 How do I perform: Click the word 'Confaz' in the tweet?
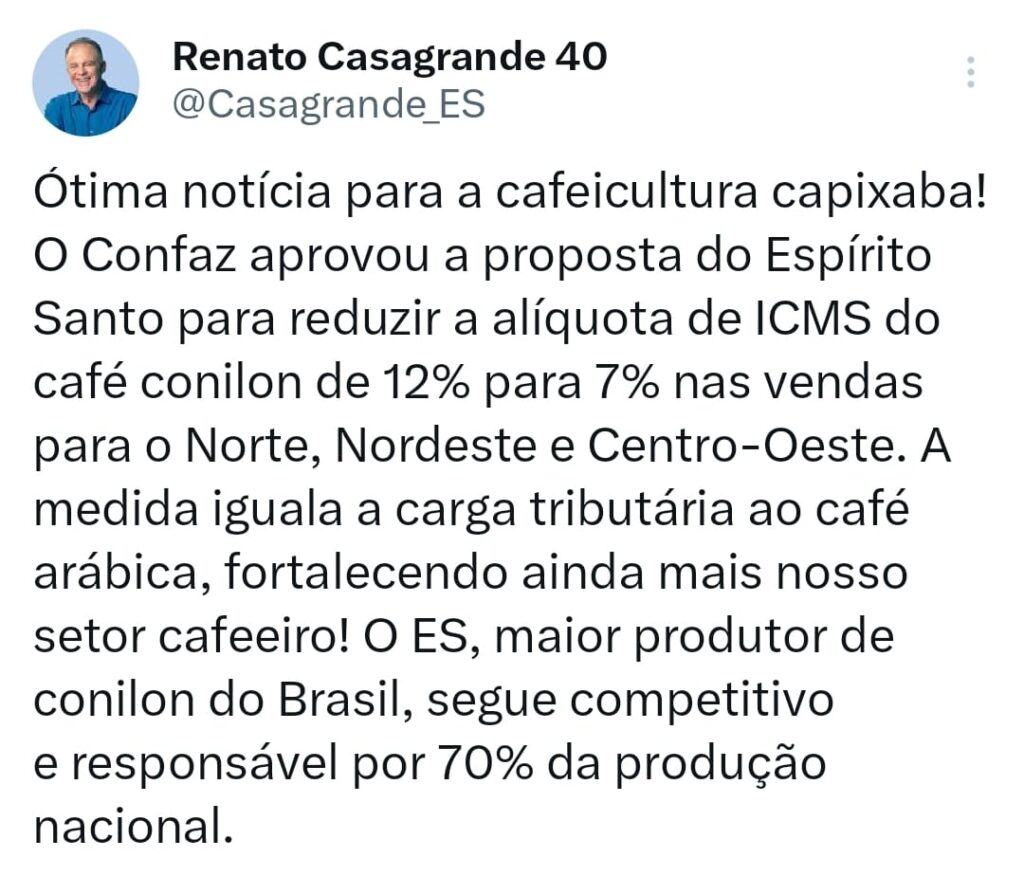click(x=159, y=255)
